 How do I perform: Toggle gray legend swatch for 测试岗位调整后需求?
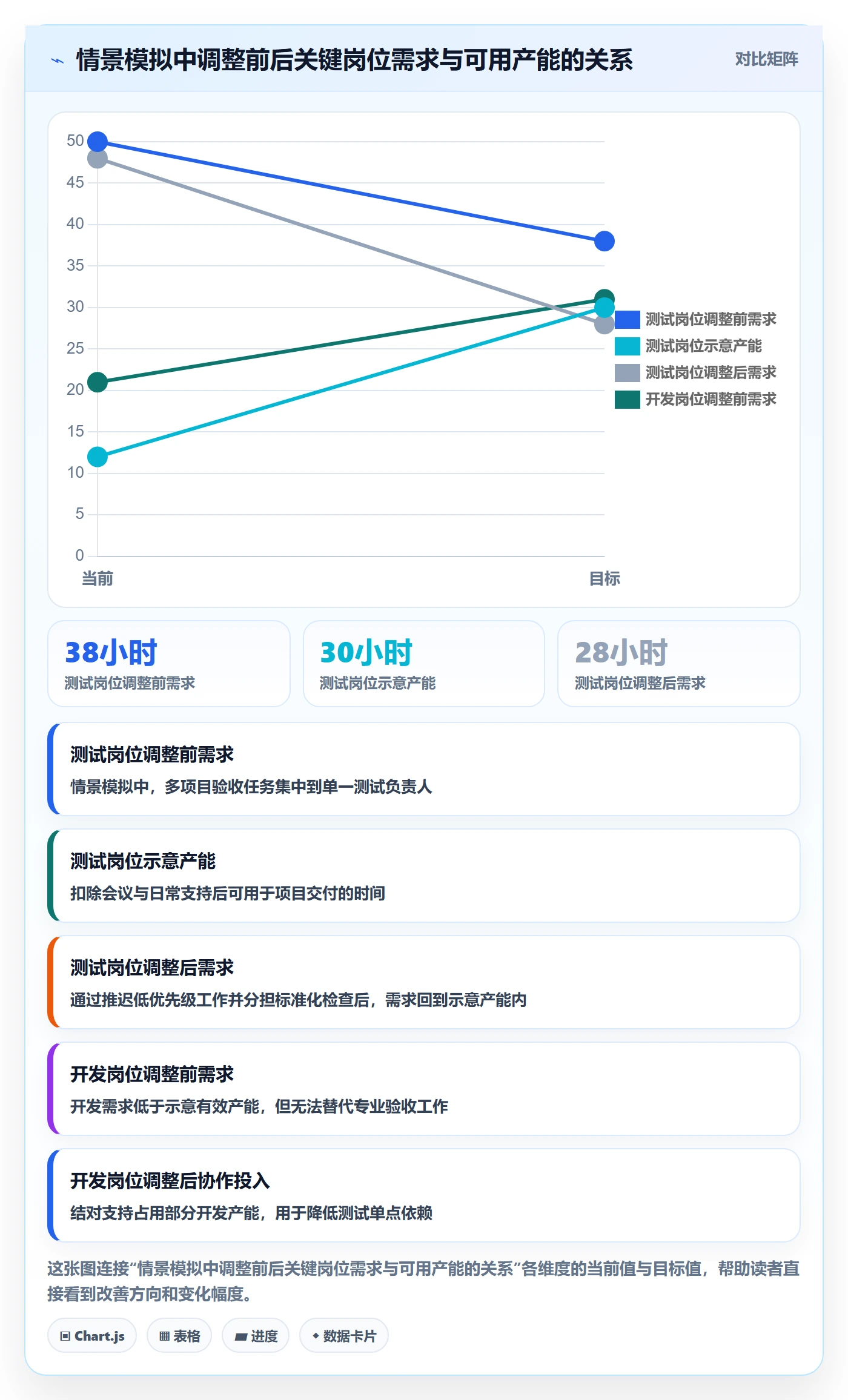coord(627,372)
